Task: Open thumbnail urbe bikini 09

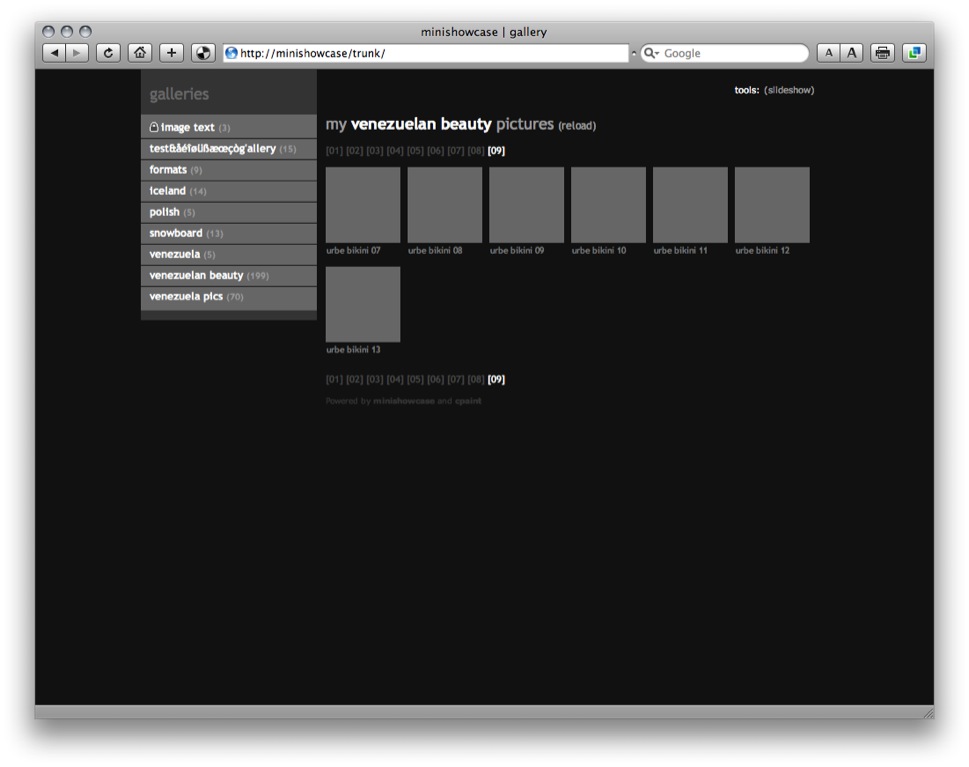Action: 527,205
